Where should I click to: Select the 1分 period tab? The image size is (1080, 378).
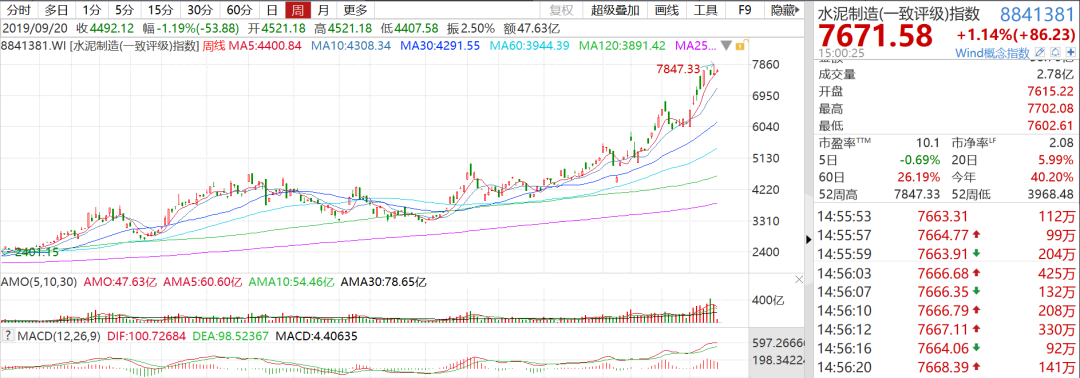[92, 10]
